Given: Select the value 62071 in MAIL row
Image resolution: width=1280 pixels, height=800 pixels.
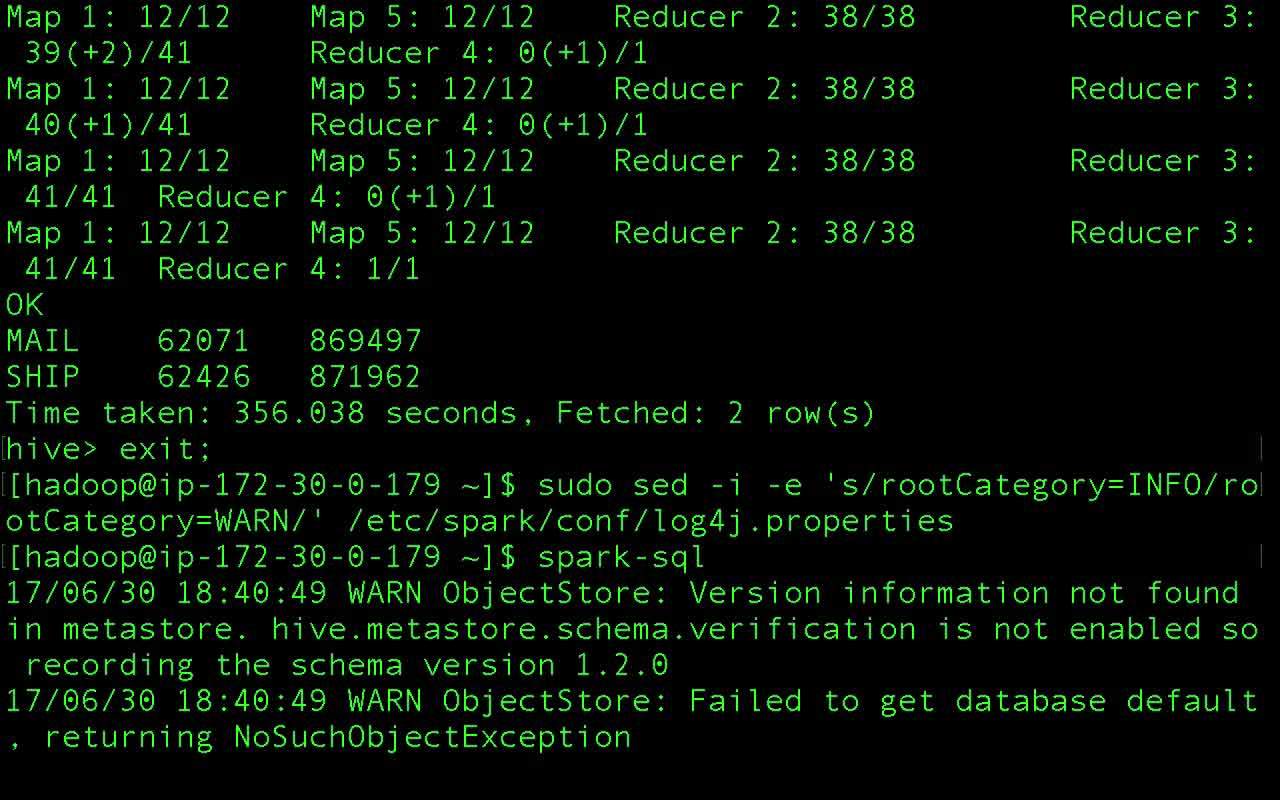Looking at the screenshot, I should click(203, 341).
